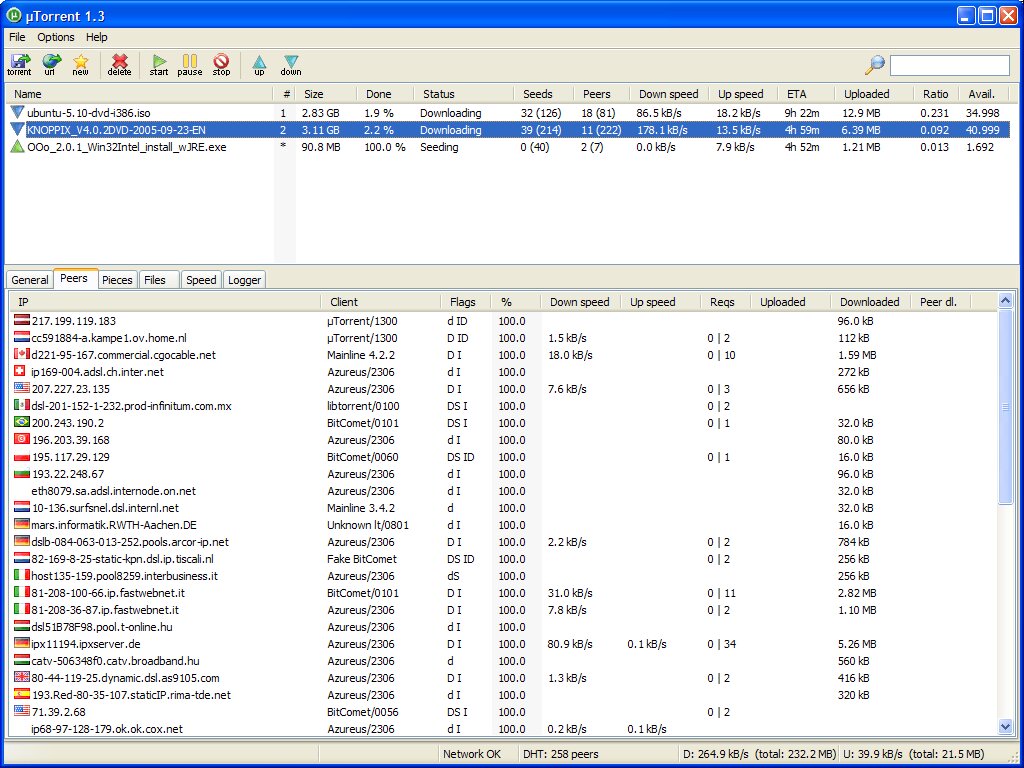Image resolution: width=1024 pixels, height=768 pixels.
Task: Click the seeding icon of OOo_2.0.1 torrent
Action: coord(18,146)
